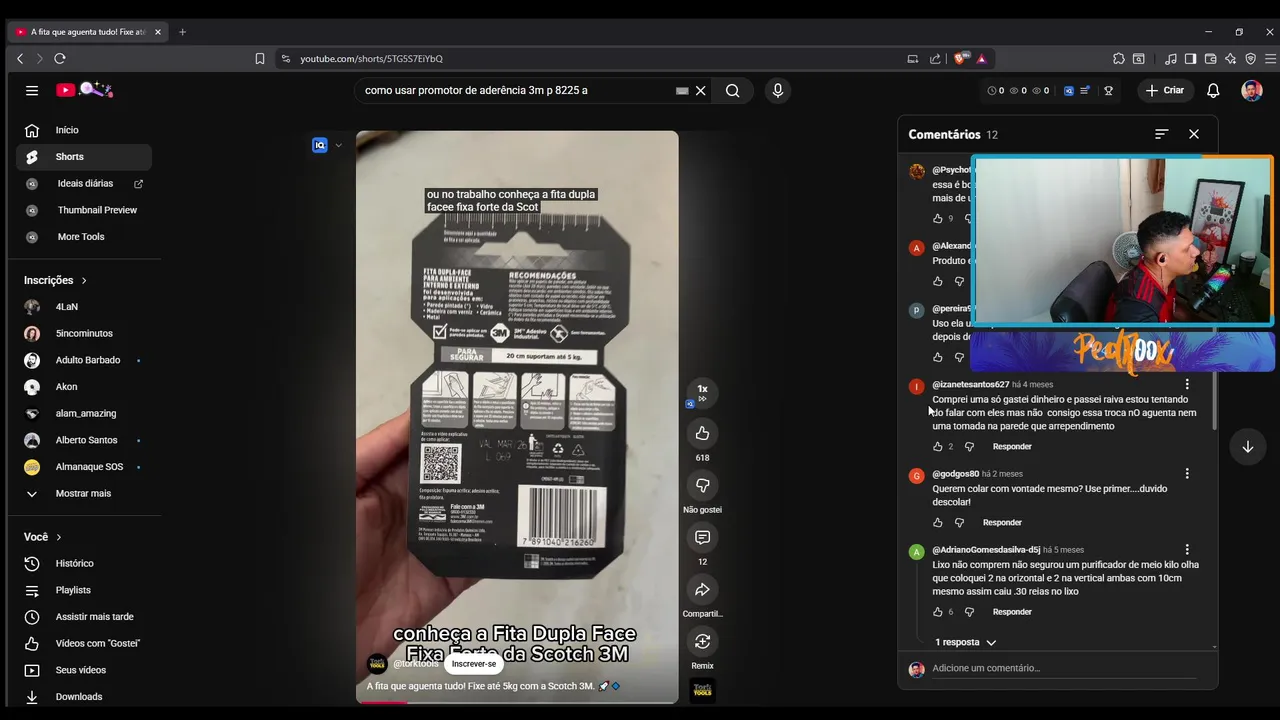The width and height of the screenshot is (1280, 720).
Task: Share the Short via Compartilhar
Action: pyautogui.click(x=702, y=589)
